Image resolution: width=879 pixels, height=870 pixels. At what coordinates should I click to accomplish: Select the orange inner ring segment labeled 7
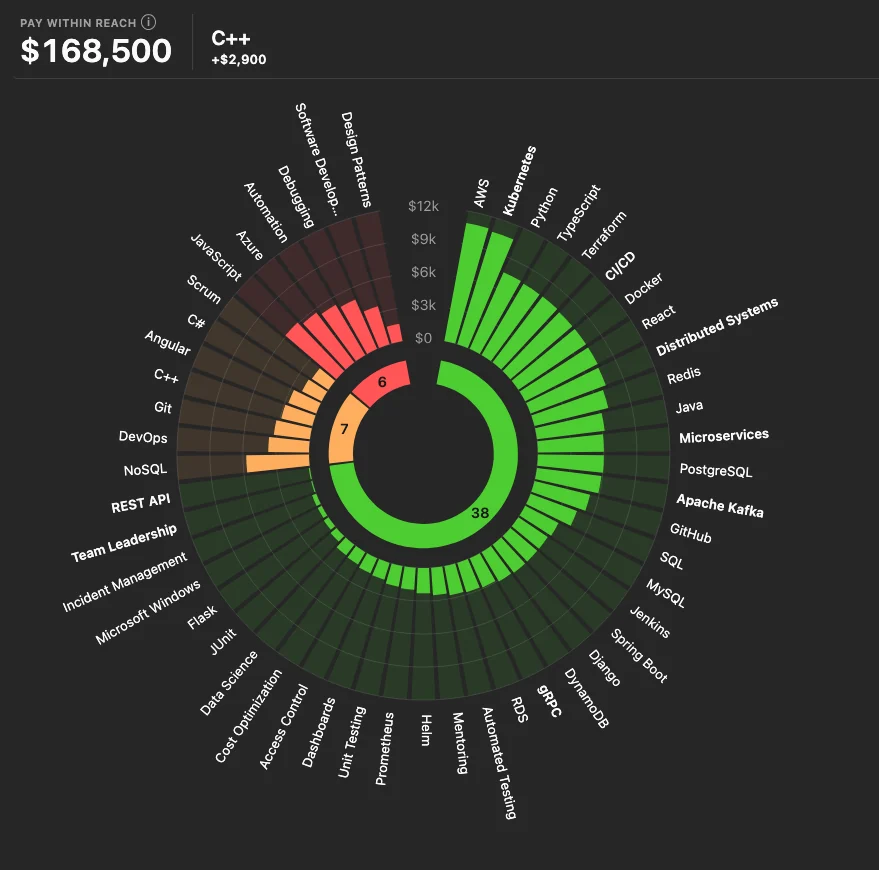tap(346, 429)
